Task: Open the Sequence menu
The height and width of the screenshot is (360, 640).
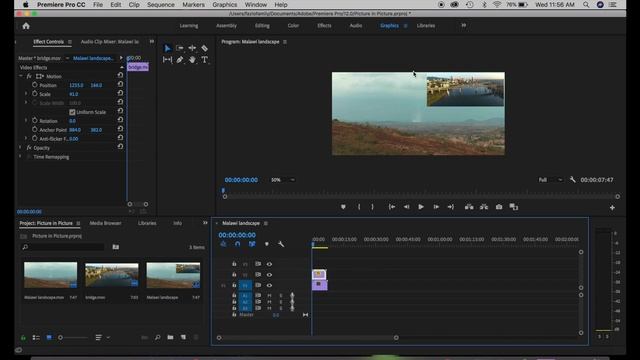Action: pyautogui.click(x=160, y=5)
